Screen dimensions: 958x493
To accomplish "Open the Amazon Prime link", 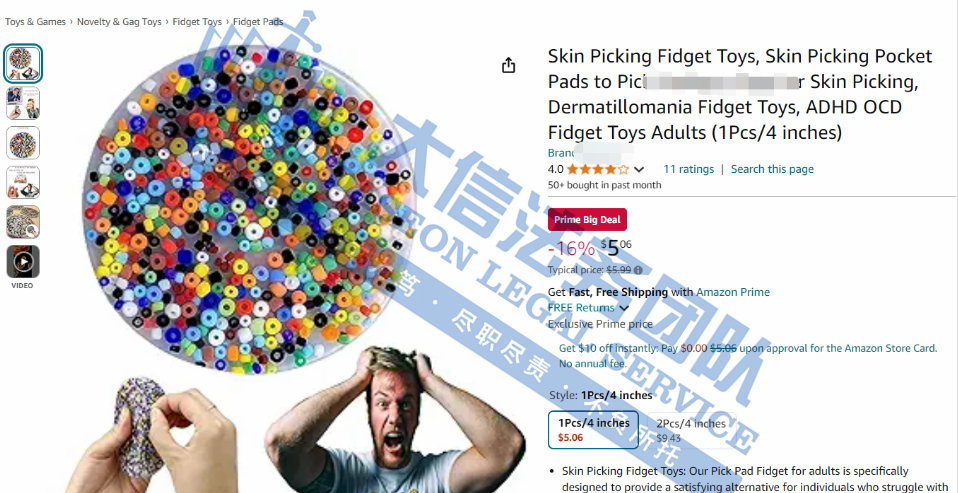I will (733, 292).
